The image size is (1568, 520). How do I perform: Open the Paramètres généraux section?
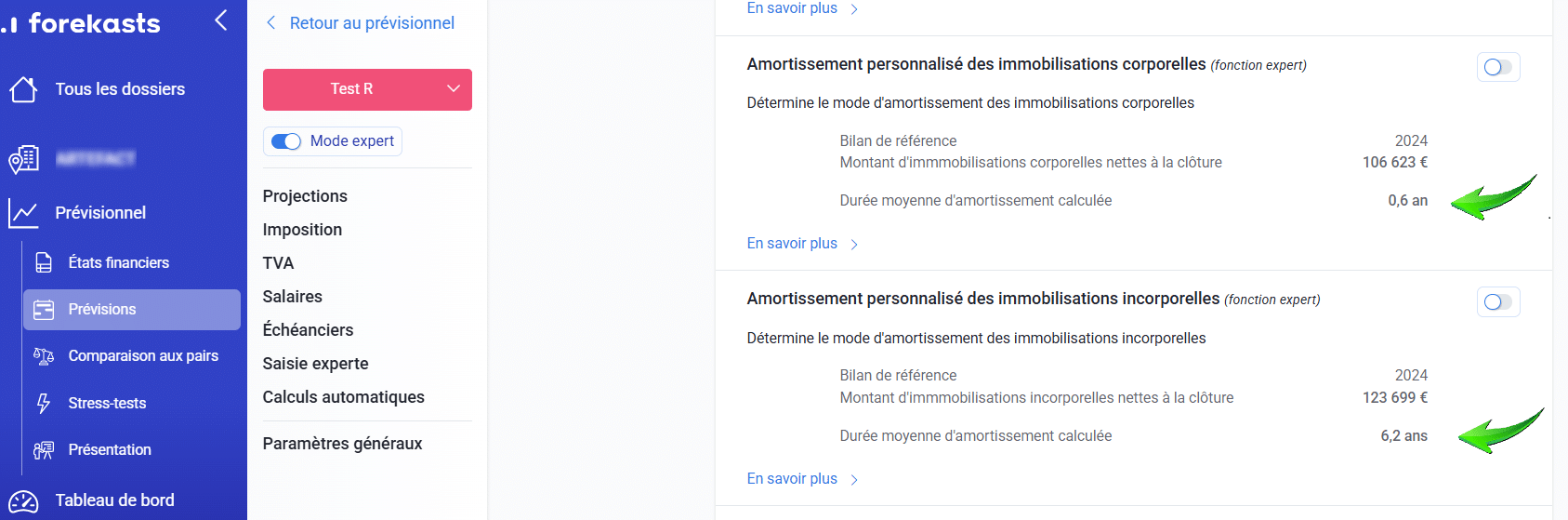(342, 444)
